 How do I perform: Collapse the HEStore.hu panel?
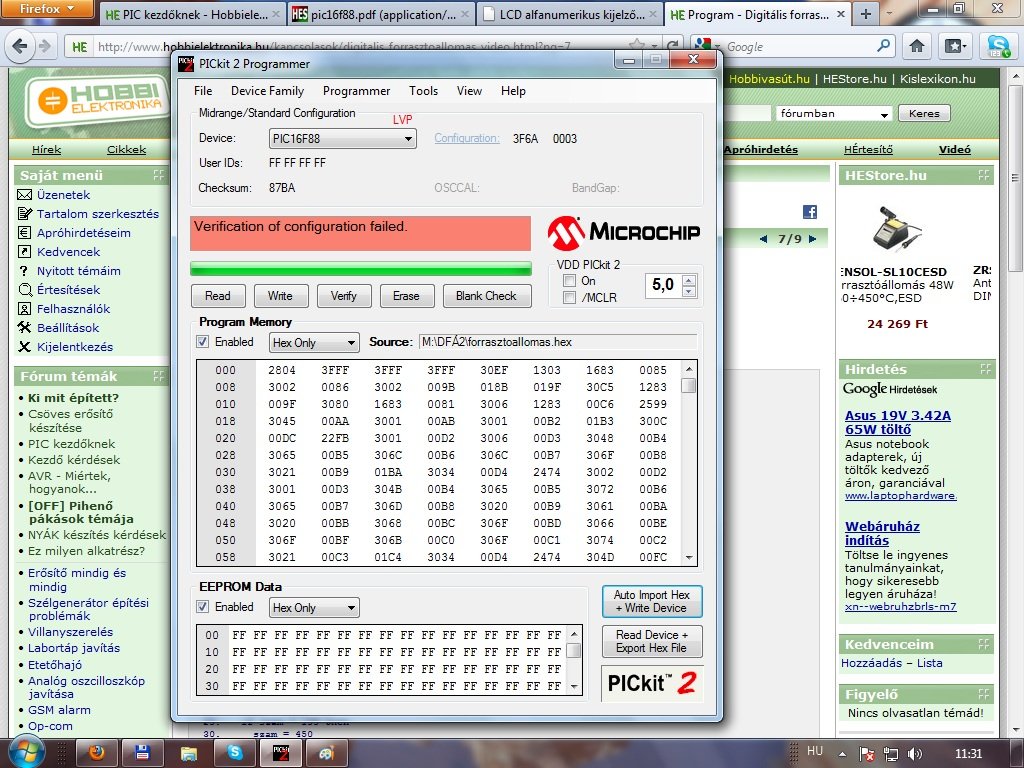point(985,175)
